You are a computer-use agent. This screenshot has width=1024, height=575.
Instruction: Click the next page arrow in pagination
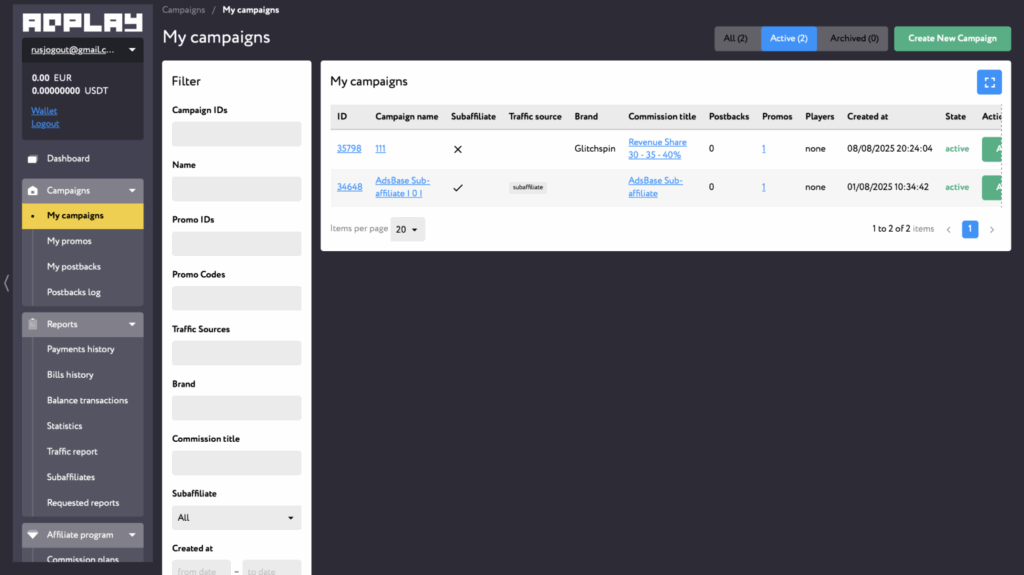pyautogui.click(x=992, y=230)
